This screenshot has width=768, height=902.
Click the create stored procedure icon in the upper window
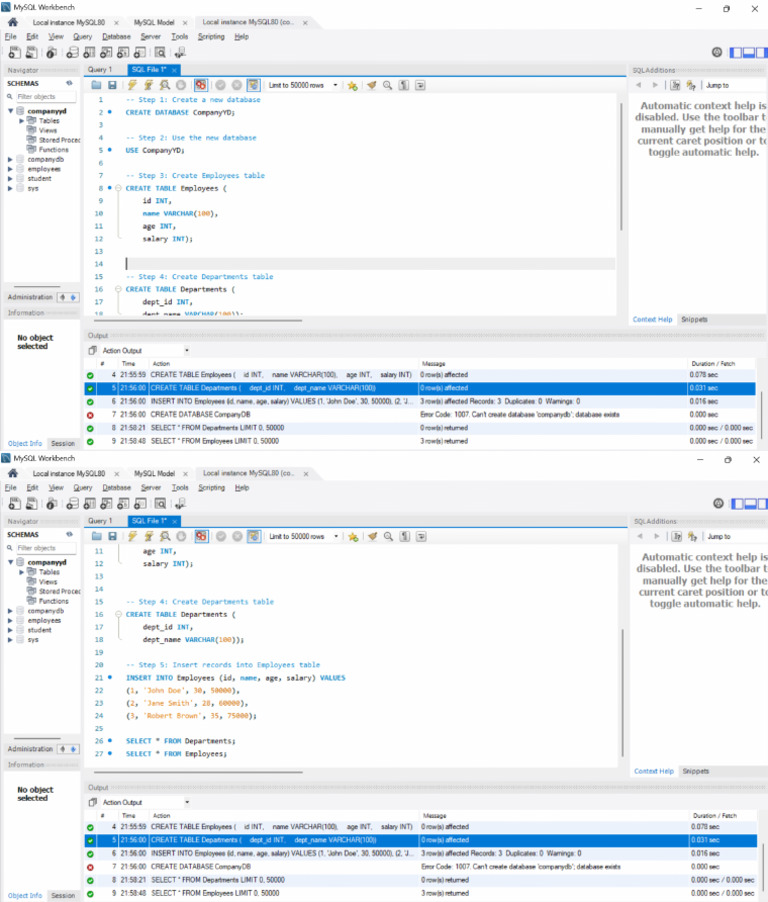123,52
